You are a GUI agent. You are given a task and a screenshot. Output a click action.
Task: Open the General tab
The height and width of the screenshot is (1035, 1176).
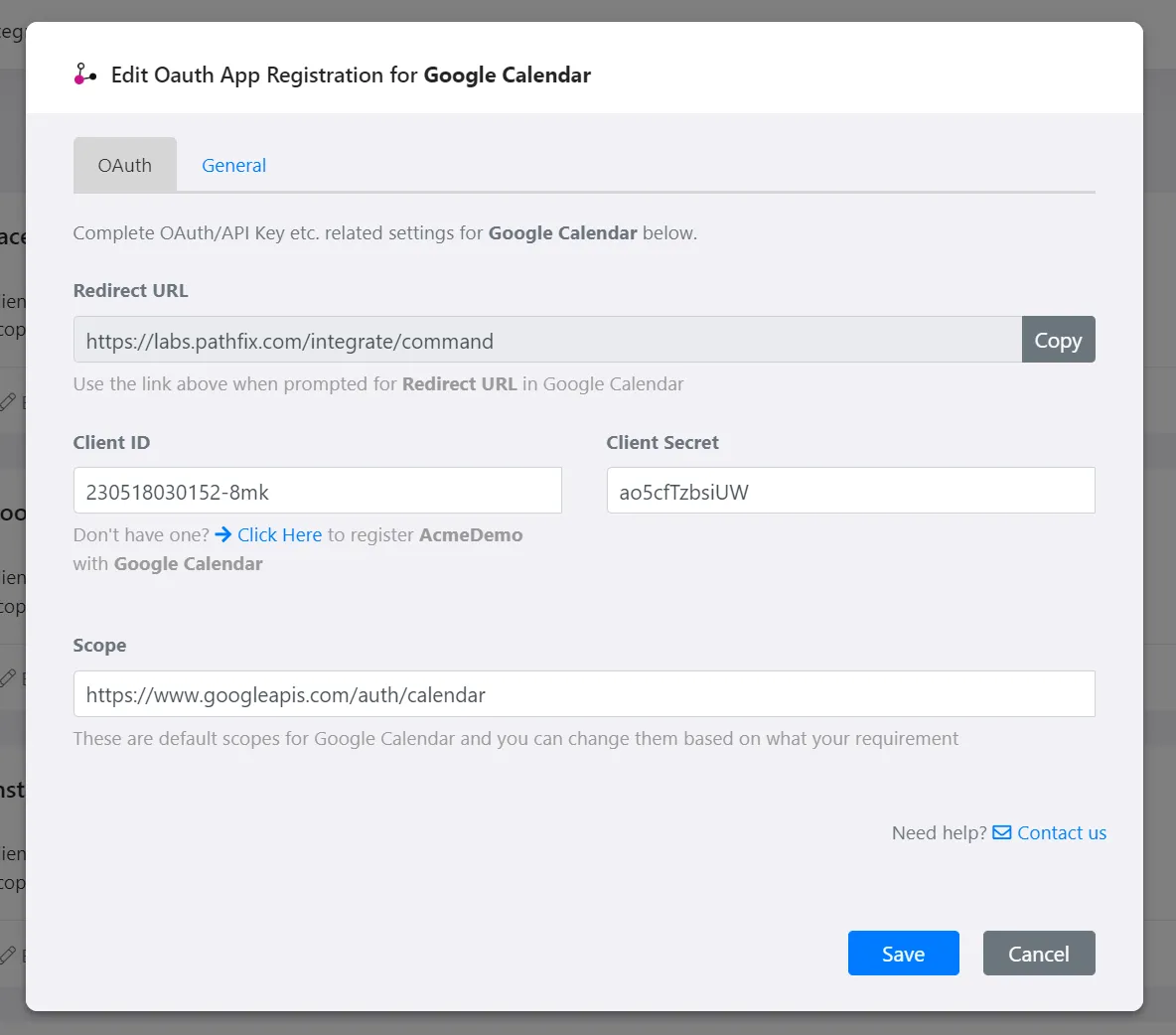(x=234, y=165)
